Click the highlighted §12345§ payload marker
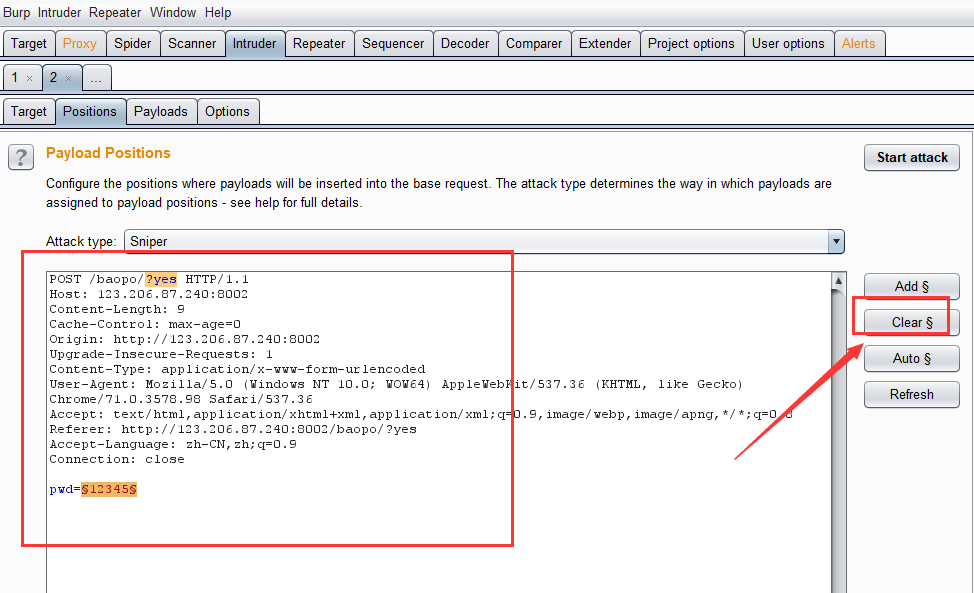This screenshot has height=593, width=974. [x=109, y=489]
